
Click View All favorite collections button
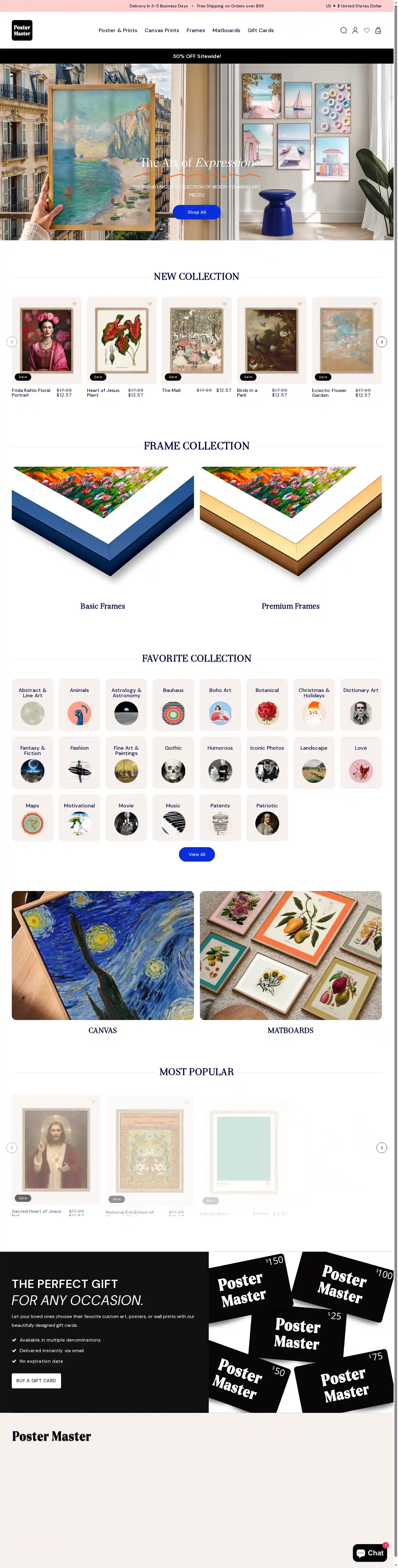click(x=196, y=855)
